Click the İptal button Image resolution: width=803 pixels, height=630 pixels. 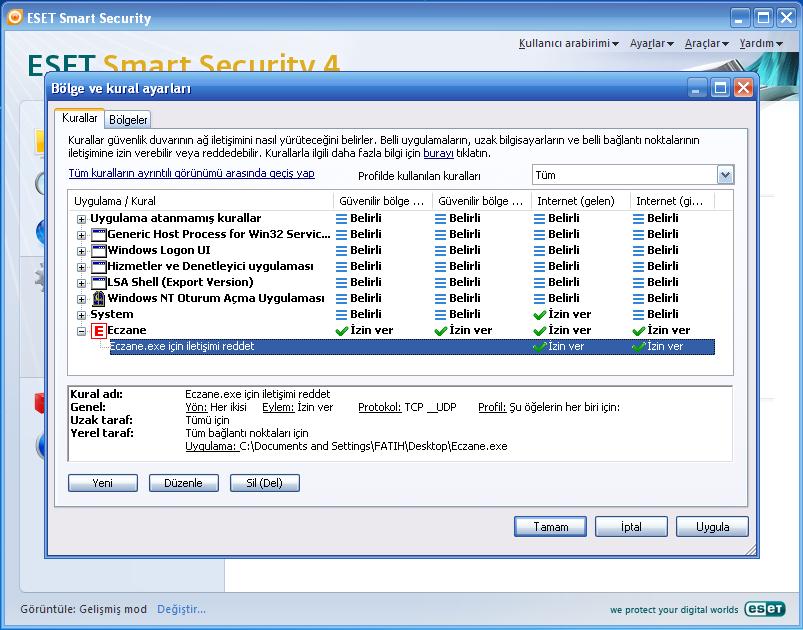coord(631,527)
